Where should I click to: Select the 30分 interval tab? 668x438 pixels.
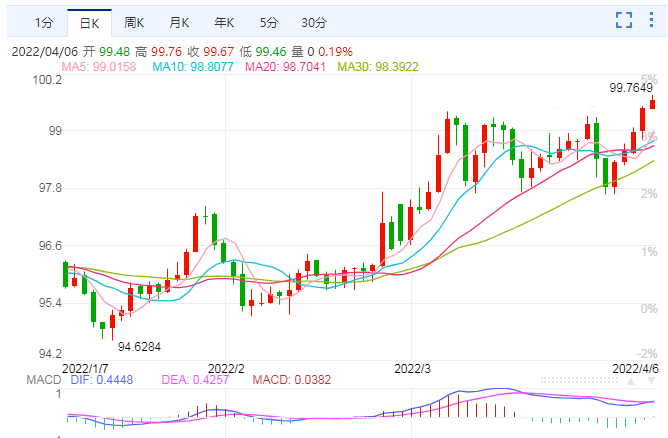tap(314, 23)
